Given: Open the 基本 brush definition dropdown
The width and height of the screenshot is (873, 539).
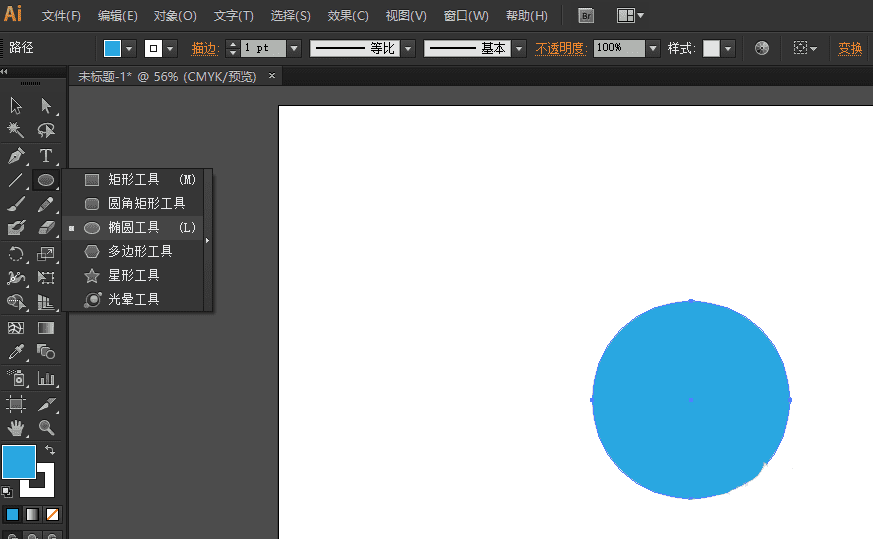Looking at the screenshot, I should (x=519, y=48).
